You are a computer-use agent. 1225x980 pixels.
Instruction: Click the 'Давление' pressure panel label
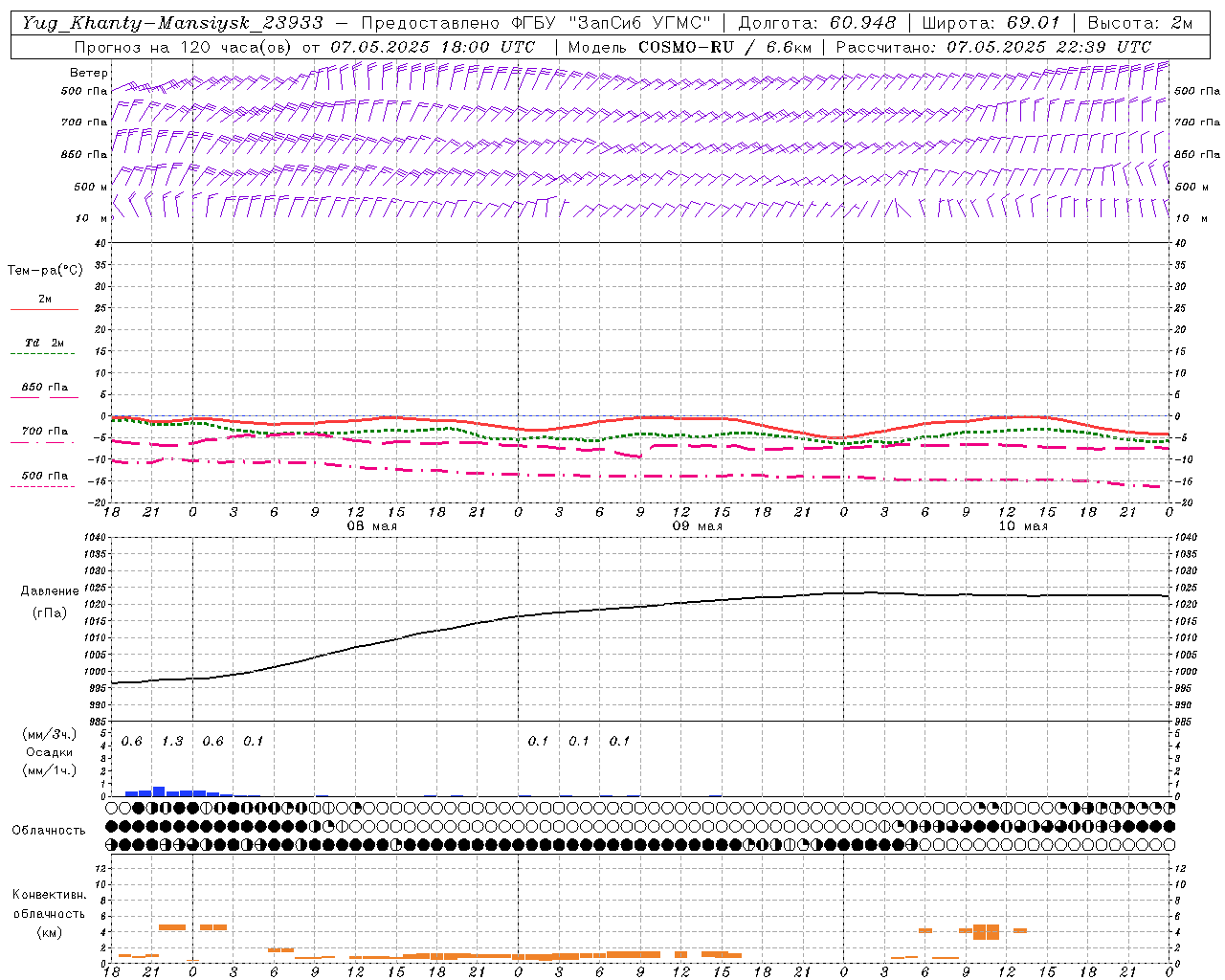click(50, 591)
